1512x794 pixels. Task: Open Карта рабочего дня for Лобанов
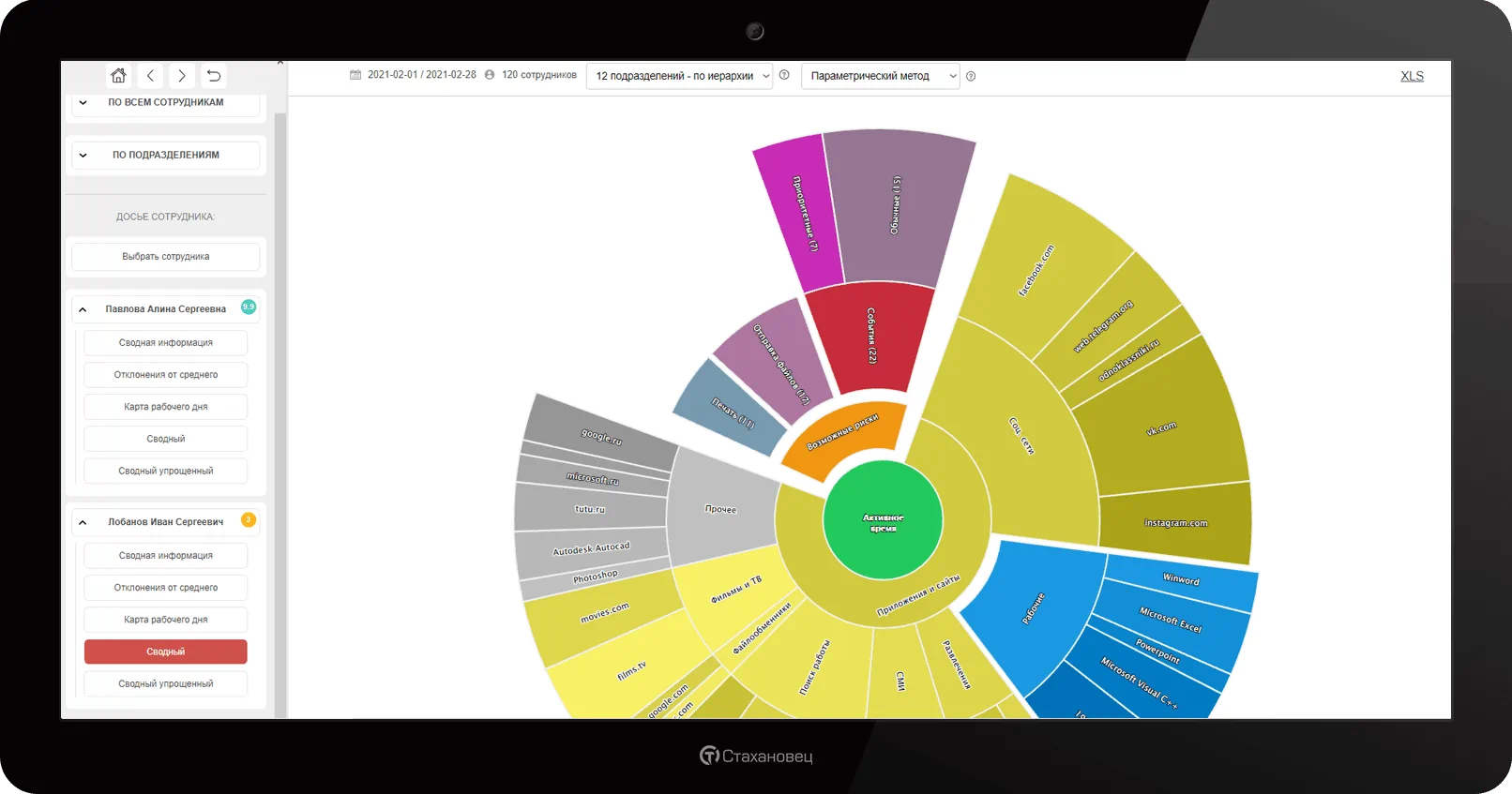166,620
